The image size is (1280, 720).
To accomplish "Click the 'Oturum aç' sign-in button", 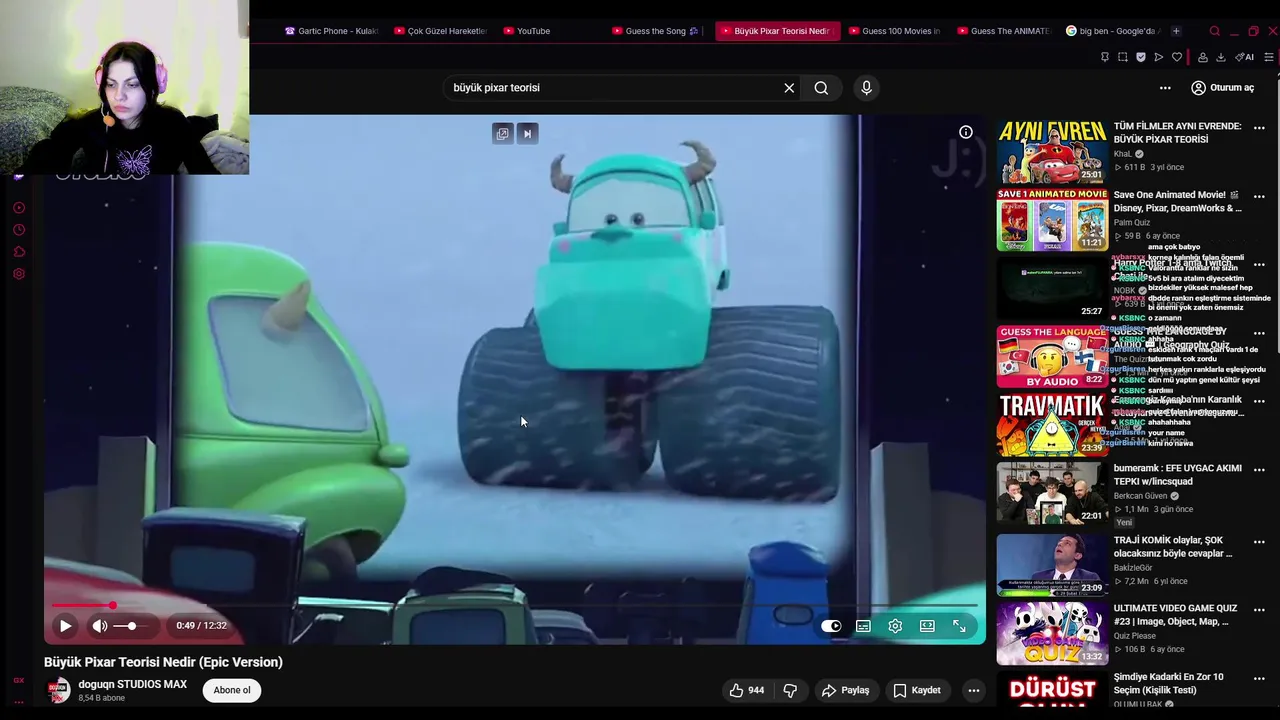I will coord(1222,88).
